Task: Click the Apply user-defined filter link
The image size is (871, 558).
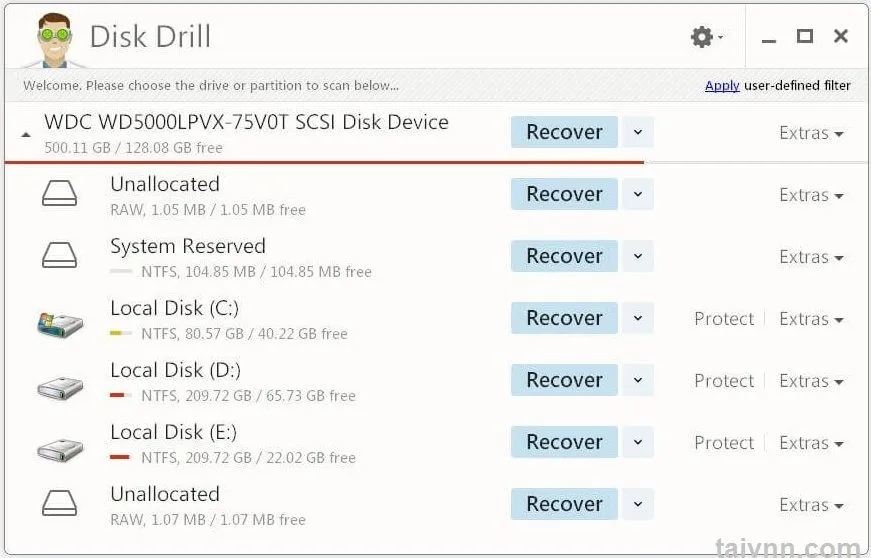Action: click(x=722, y=86)
